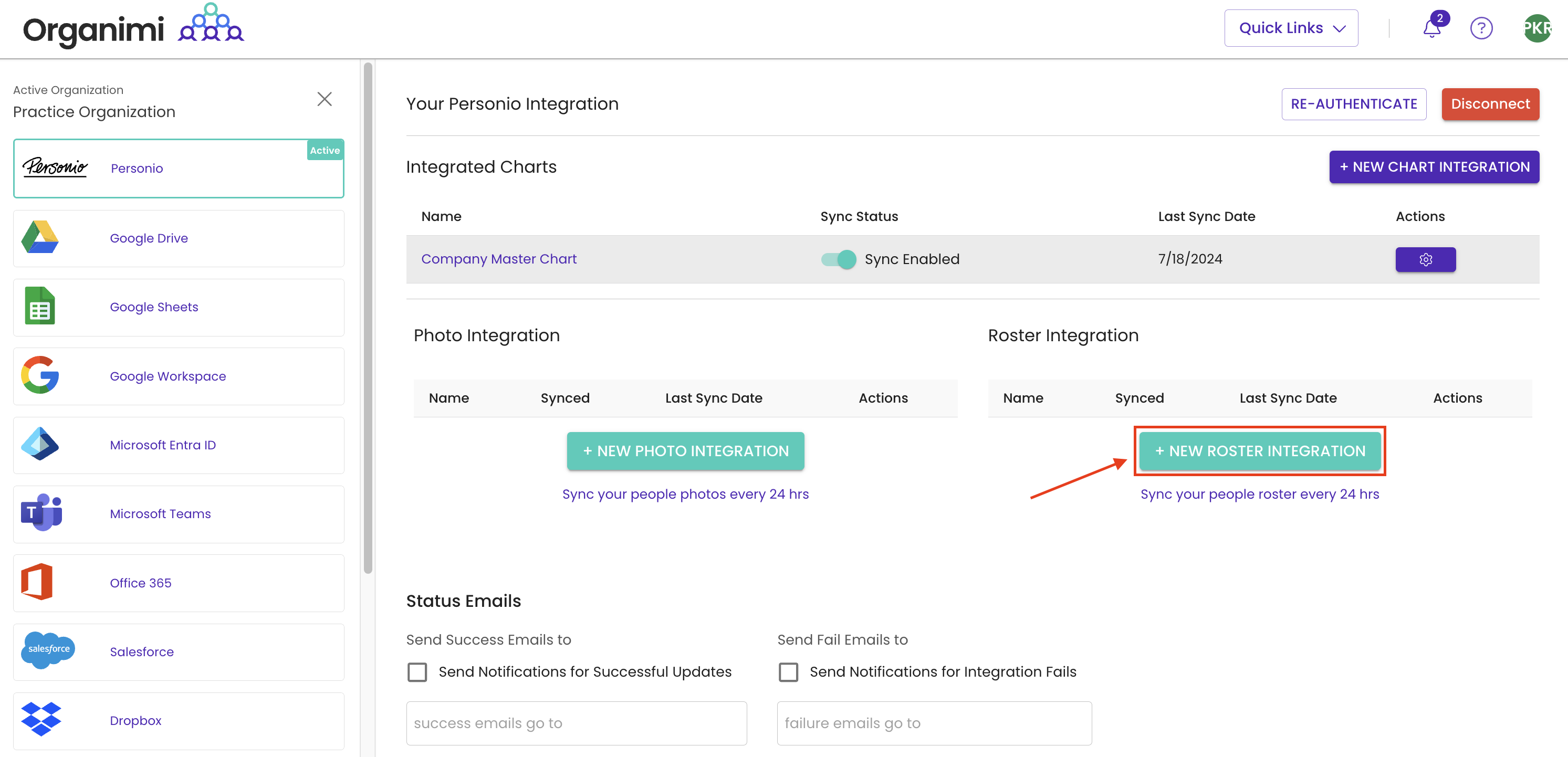Click 'Sync your people roster every 24 hrs'
The image size is (1568, 757).
(1260, 494)
